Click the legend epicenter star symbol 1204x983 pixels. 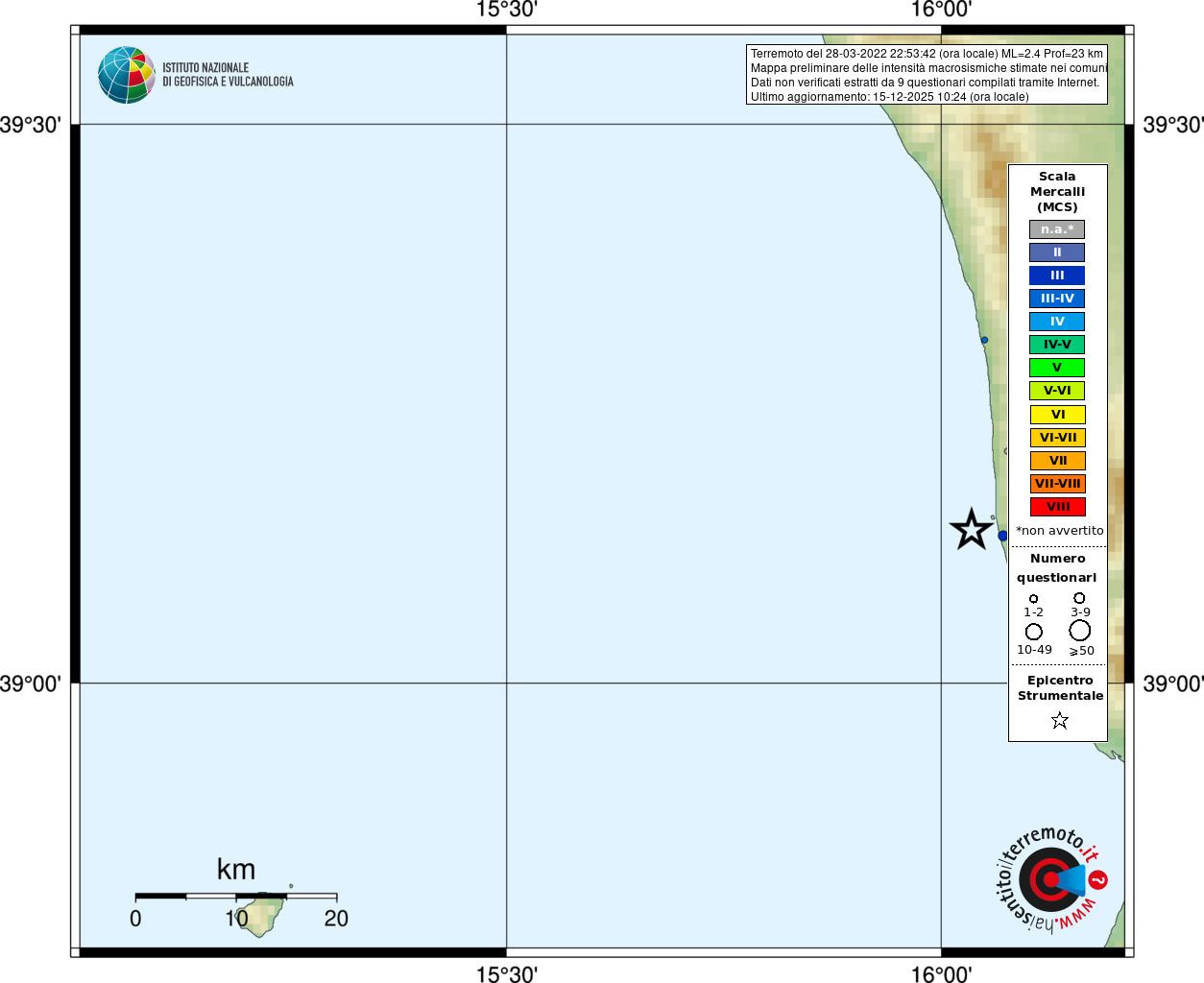coord(1060,720)
